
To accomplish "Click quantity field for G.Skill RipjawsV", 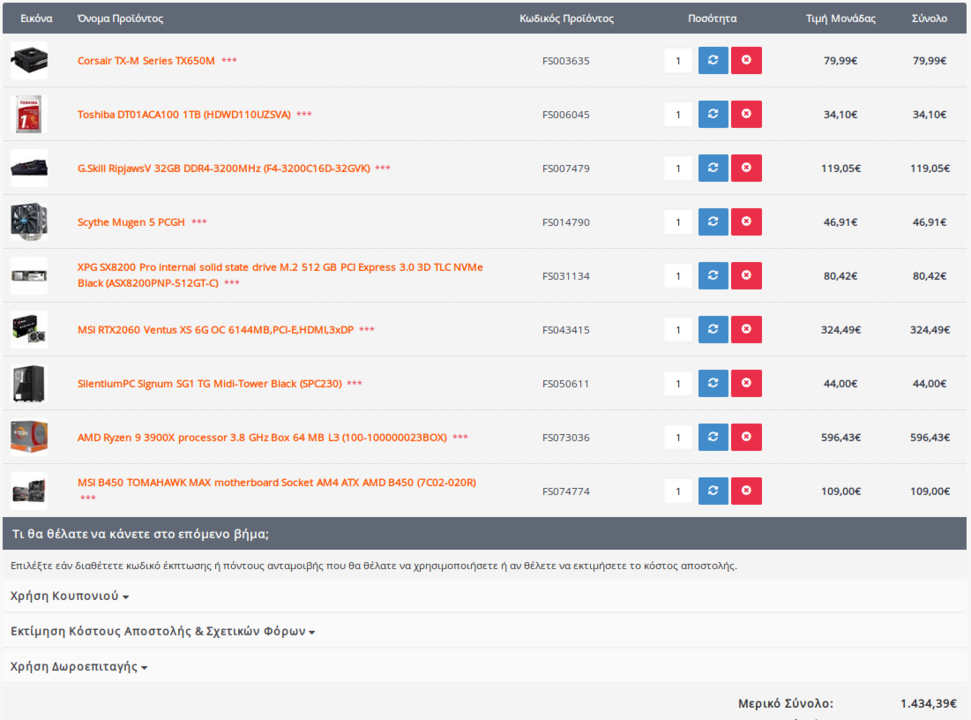I will (678, 168).
